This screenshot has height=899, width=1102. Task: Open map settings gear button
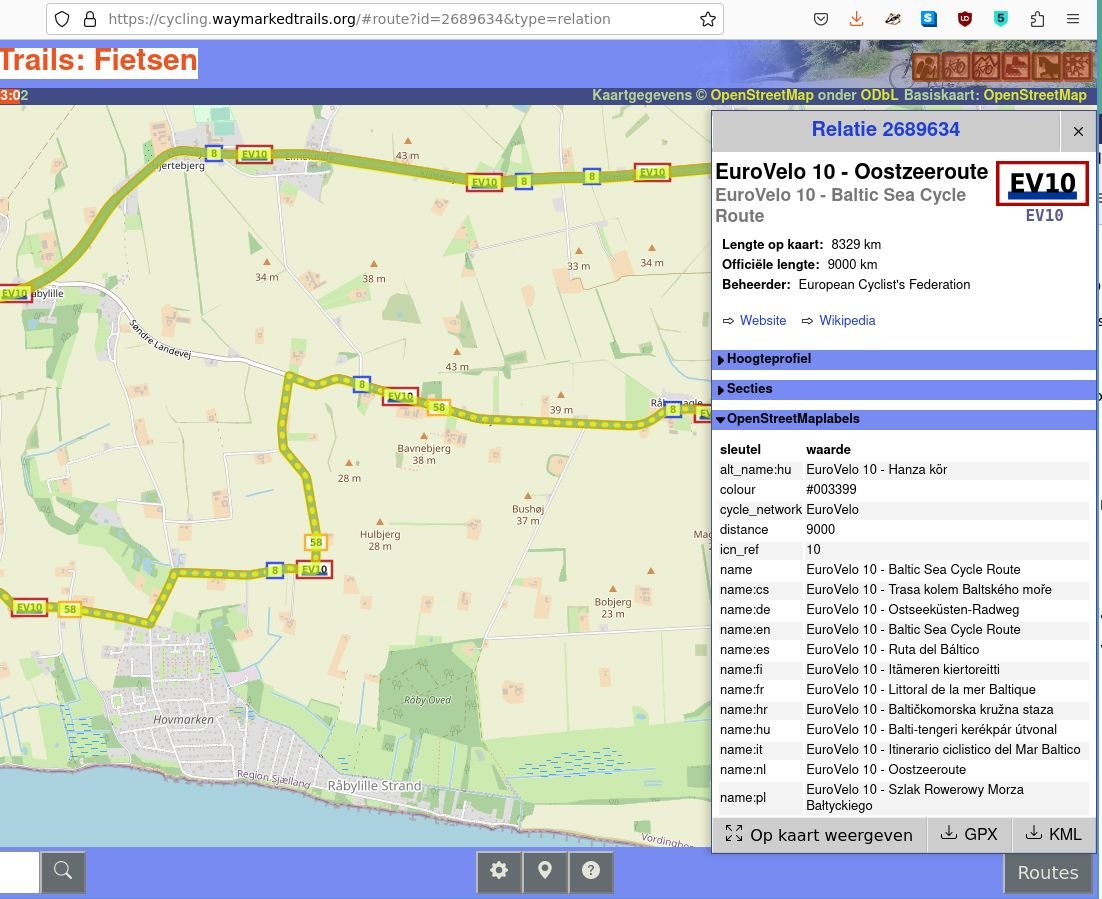499,871
